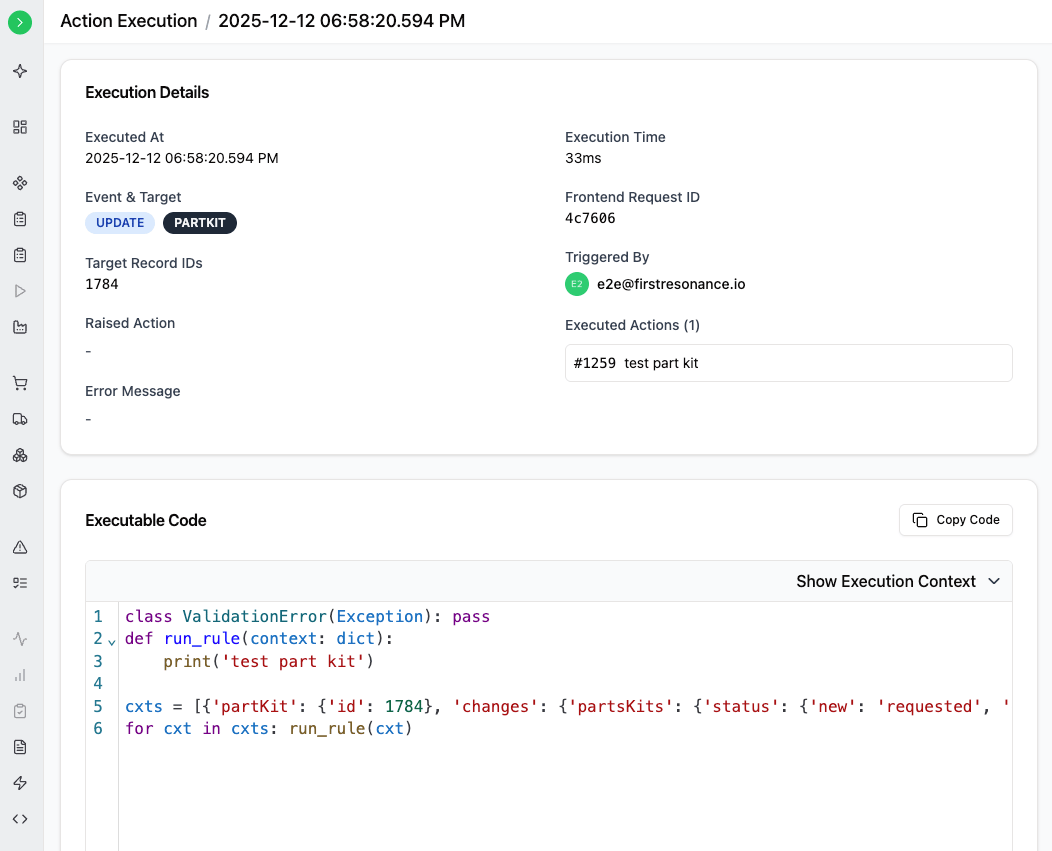This screenshot has height=851, width=1052.
Task: Click the greyed play triangle sidebar icon
Action: point(20,291)
